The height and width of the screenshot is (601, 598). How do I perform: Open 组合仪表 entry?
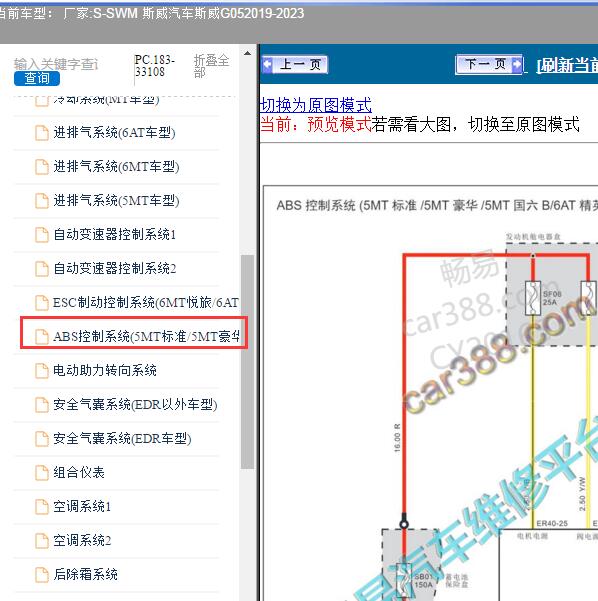click(x=79, y=472)
